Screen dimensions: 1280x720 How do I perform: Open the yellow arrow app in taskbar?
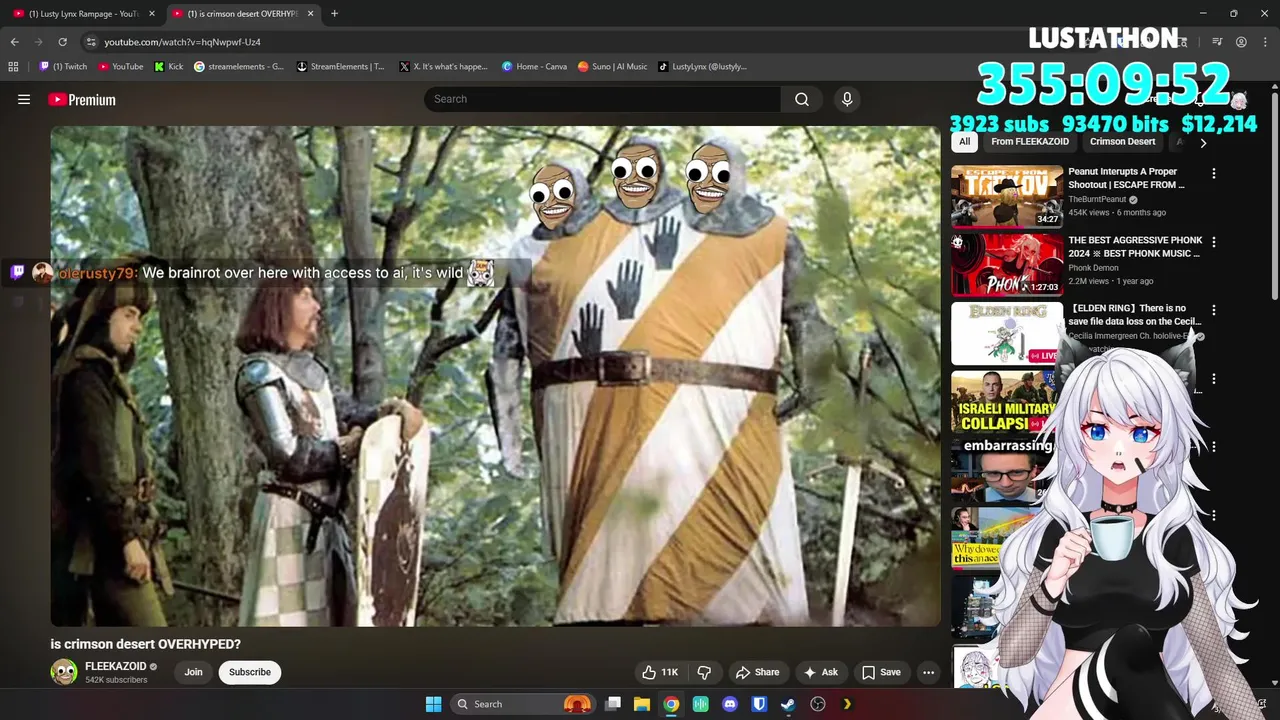point(847,704)
